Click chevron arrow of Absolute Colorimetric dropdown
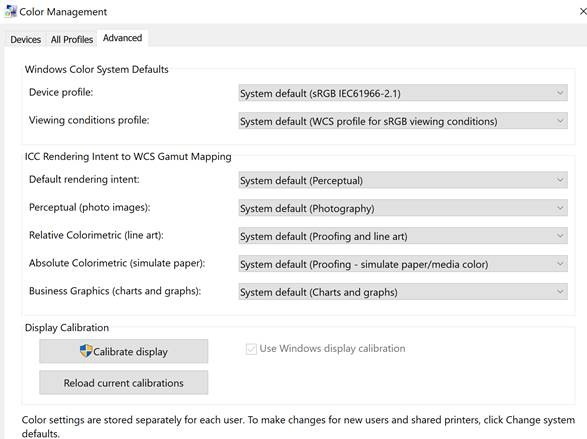 pyautogui.click(x=560, y=264)
